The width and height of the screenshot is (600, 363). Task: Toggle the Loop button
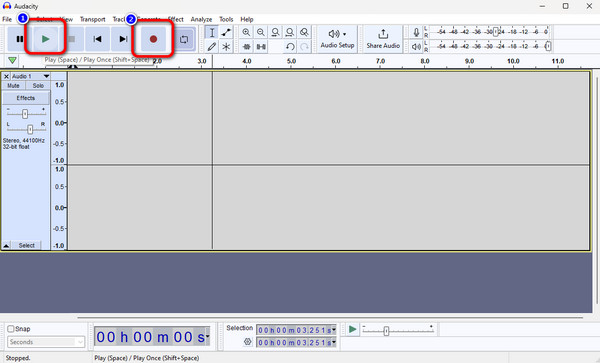pyautogui.click(x=184, y=39)
